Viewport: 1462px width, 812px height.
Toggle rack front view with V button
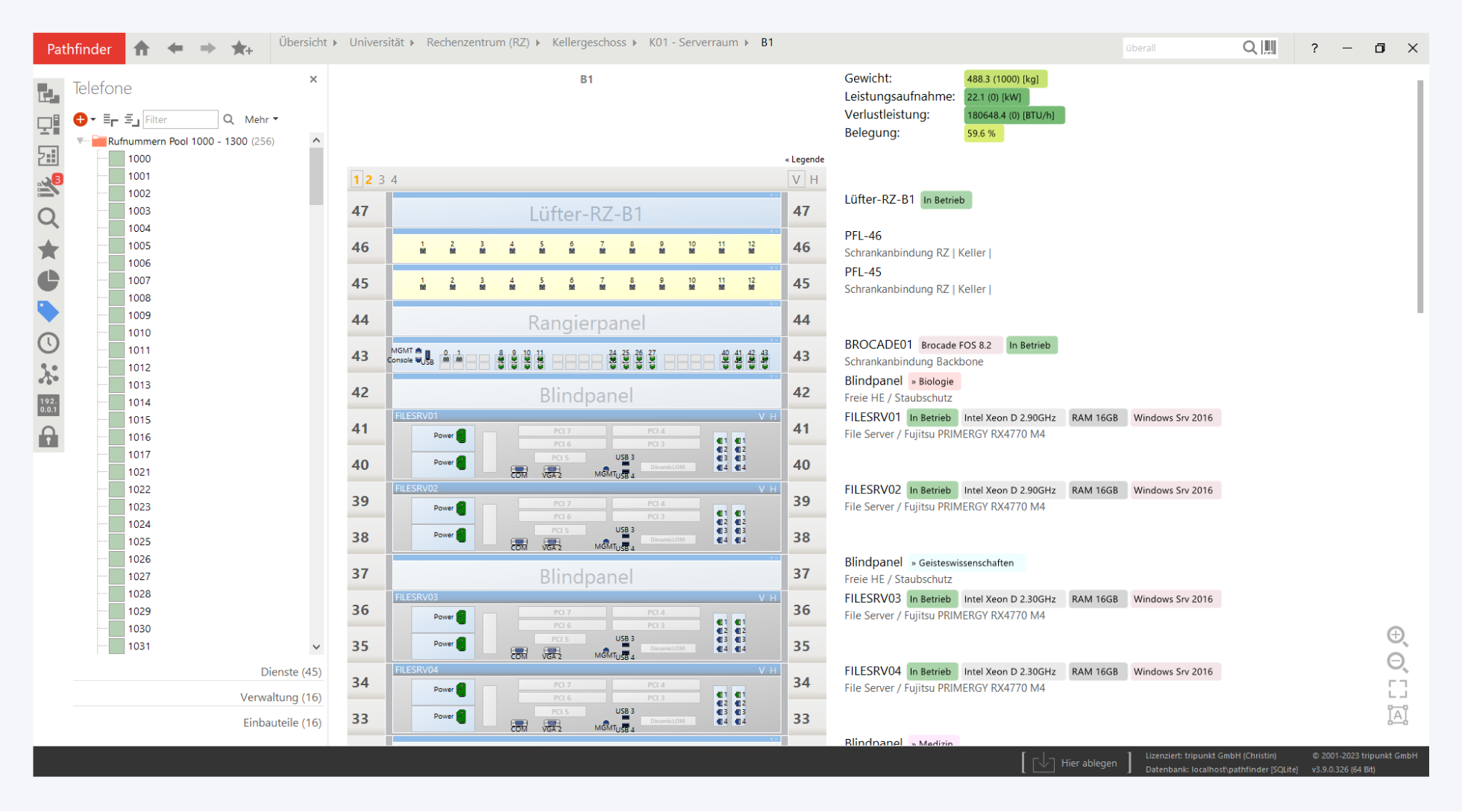click(x=796, y=180)
